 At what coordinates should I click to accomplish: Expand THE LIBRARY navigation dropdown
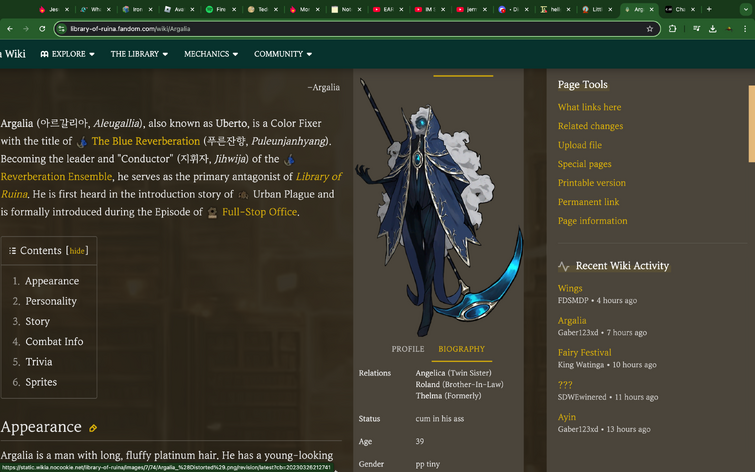(x=139, y=54)
